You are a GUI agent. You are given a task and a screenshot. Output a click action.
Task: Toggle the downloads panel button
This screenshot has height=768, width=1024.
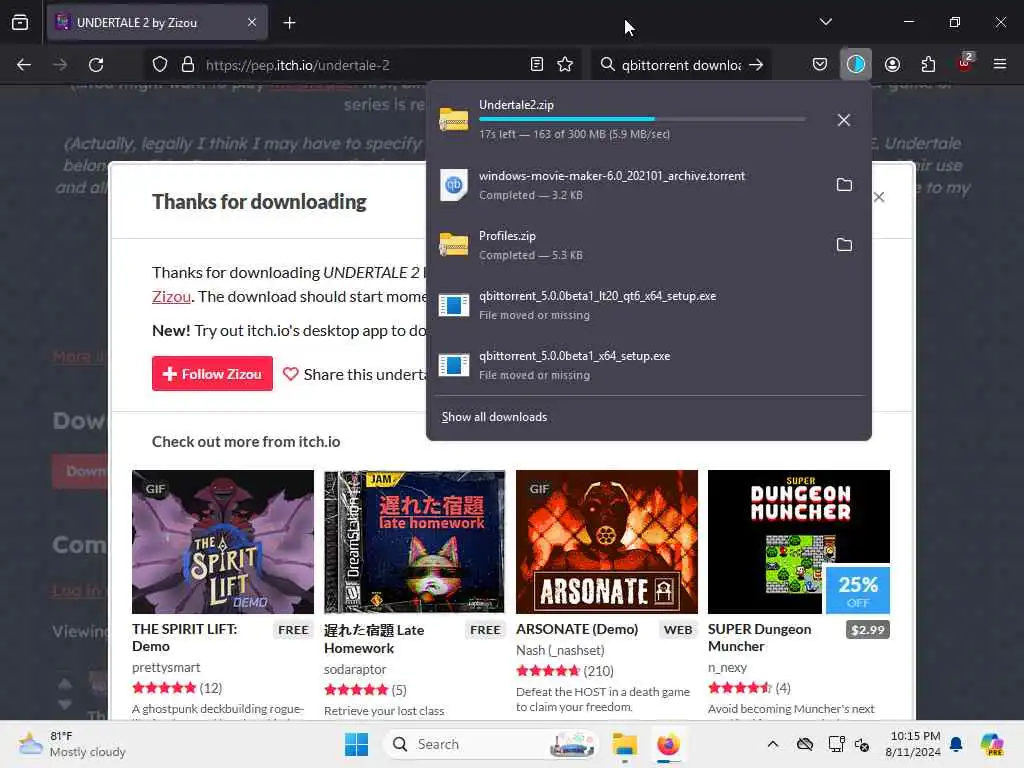click(x=856, y=64)
